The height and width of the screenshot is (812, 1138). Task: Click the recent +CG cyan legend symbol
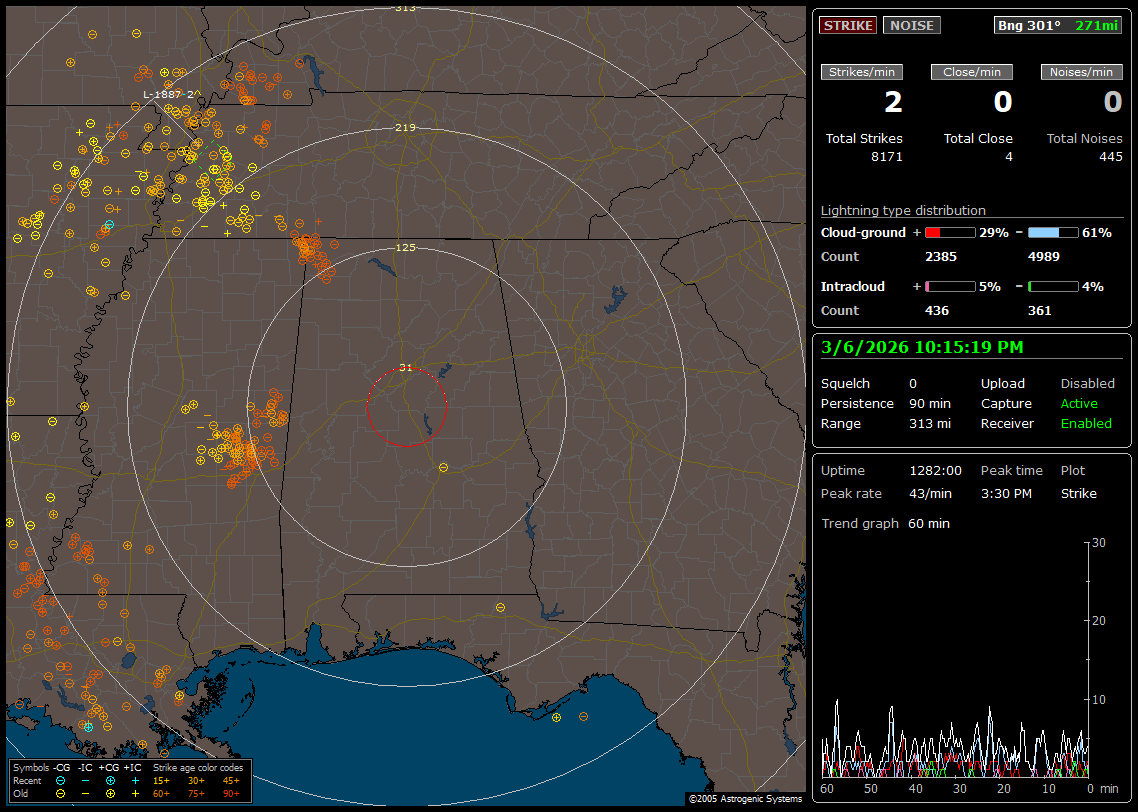tap(110, 780)
